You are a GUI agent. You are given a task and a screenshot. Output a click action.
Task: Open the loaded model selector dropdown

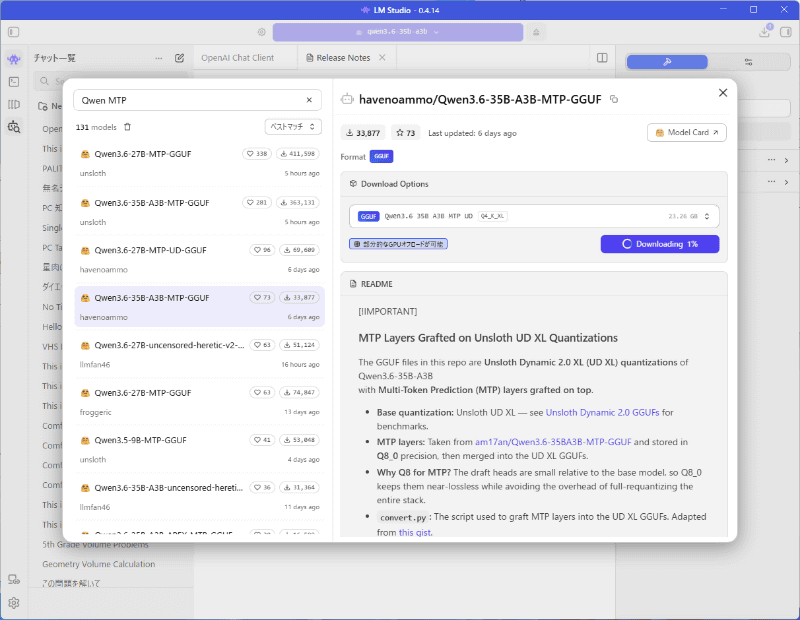[397, 32]
